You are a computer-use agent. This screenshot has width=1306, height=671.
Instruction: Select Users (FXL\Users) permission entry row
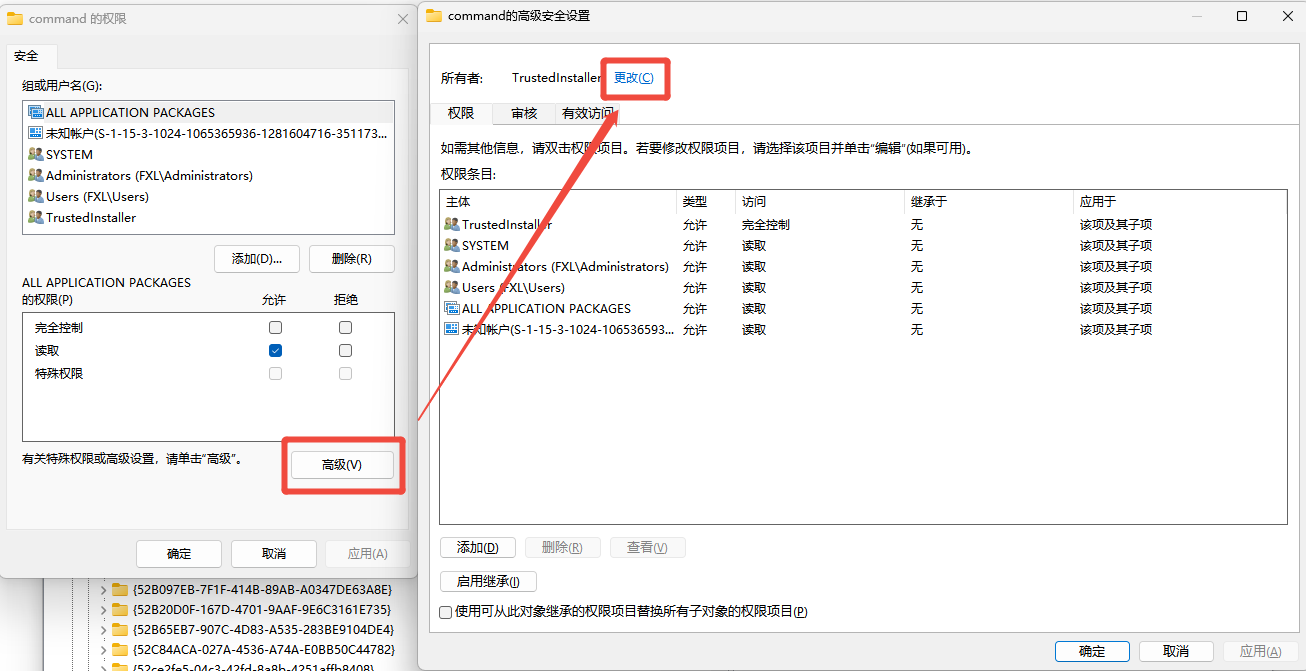click(x=863, y=287)
